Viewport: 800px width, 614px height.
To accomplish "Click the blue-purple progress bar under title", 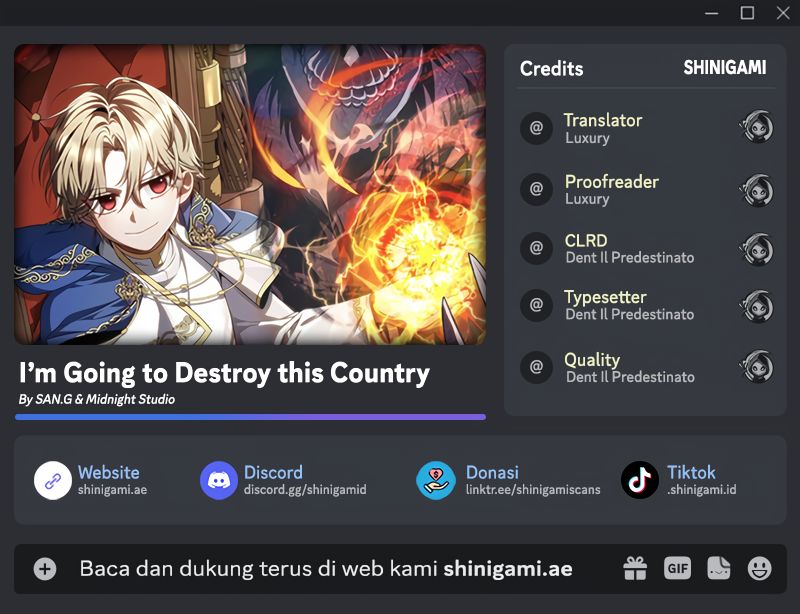I will (251, 417).
